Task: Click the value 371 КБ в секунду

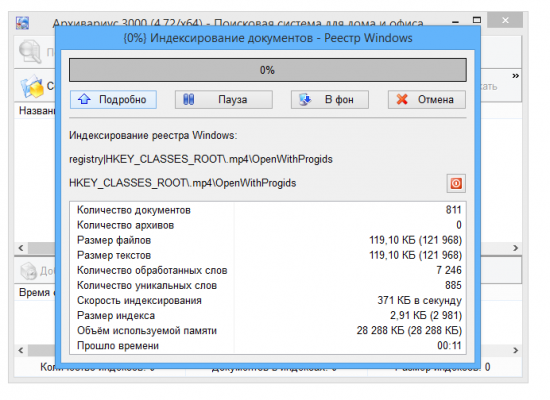Action: click(x=420, y=301)
